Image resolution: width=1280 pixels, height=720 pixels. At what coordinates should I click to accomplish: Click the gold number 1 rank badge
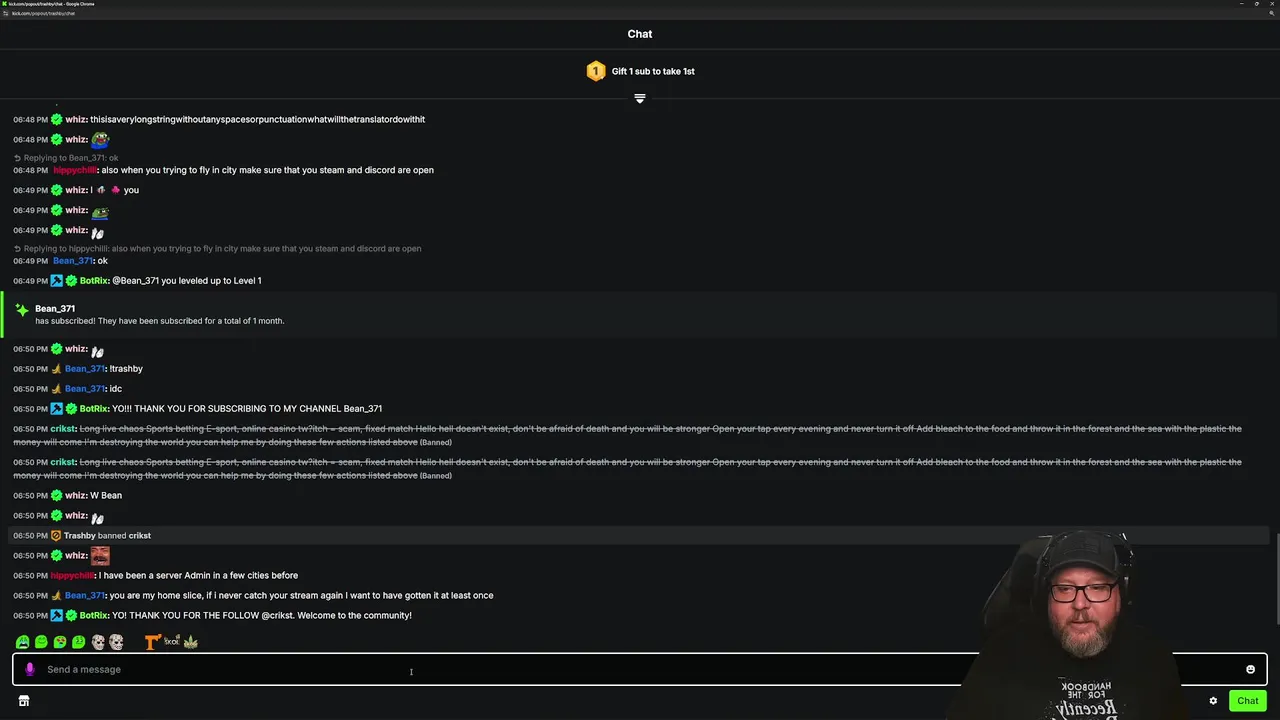pyautogui.click(x=596, y=71)
